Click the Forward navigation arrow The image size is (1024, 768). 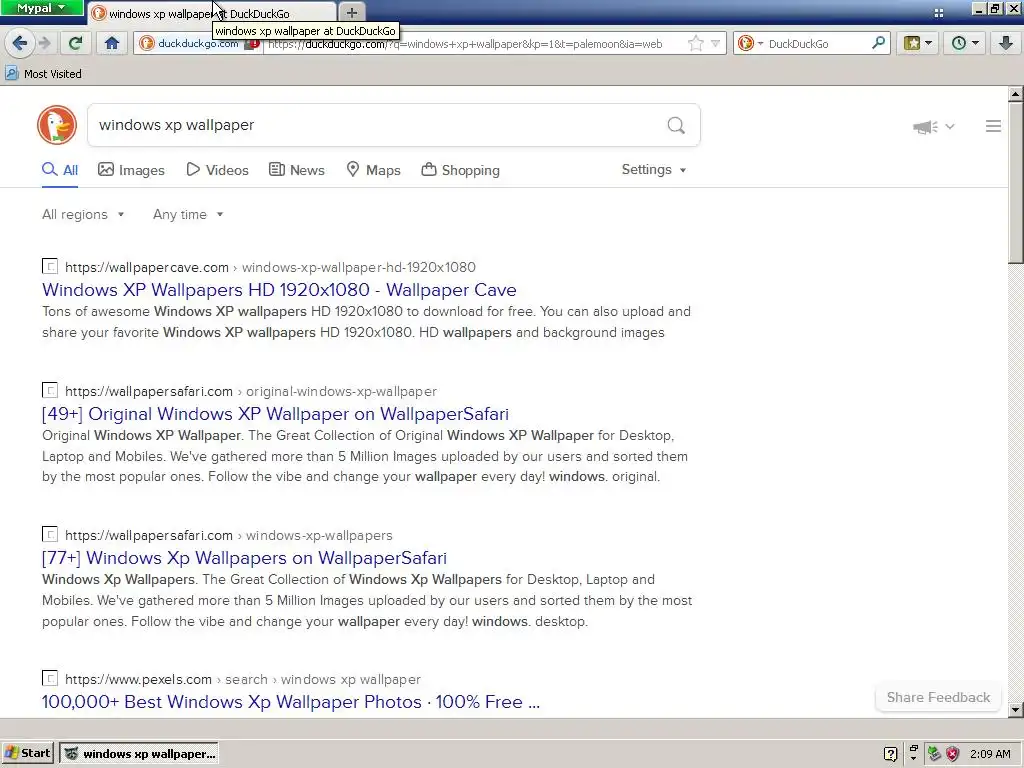44,44
